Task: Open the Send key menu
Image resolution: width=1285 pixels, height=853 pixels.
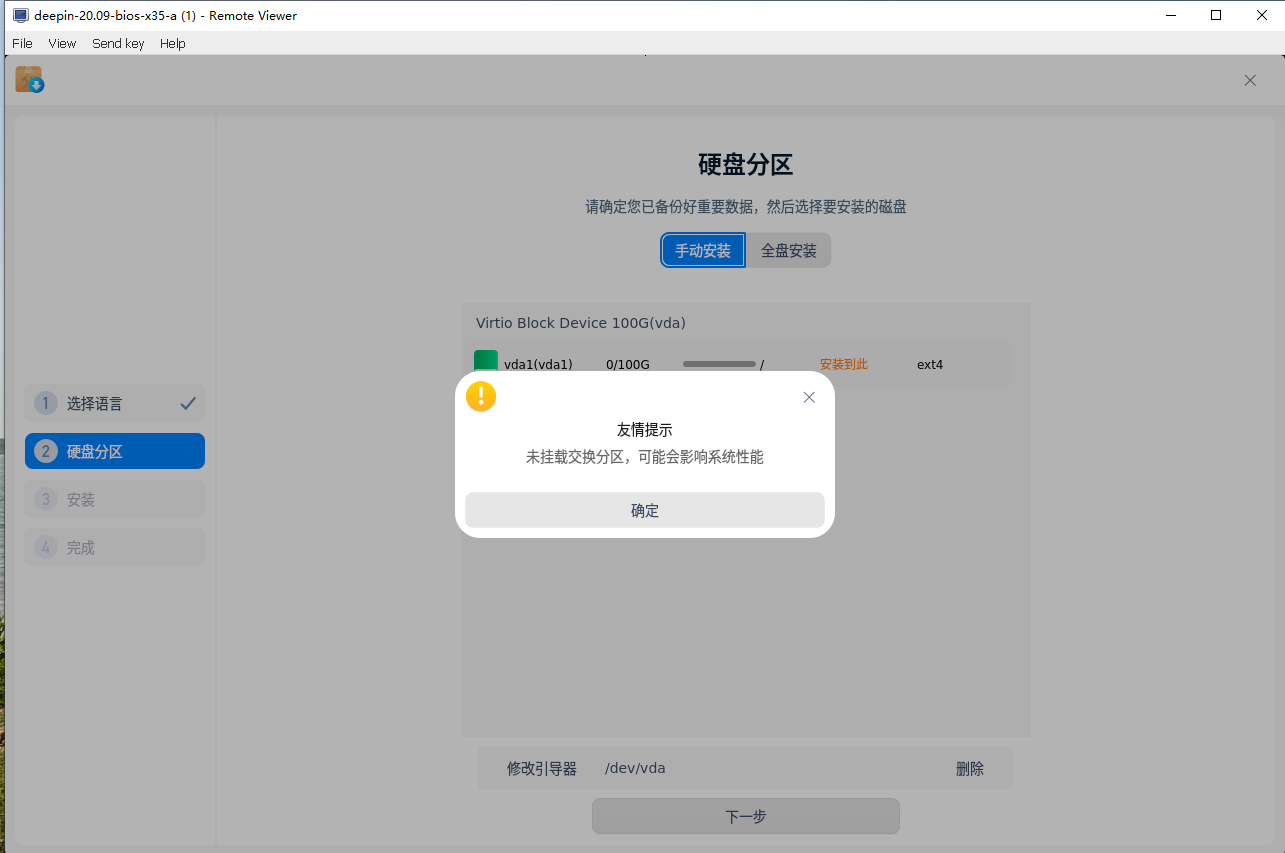Action: (x=118, y=43)
